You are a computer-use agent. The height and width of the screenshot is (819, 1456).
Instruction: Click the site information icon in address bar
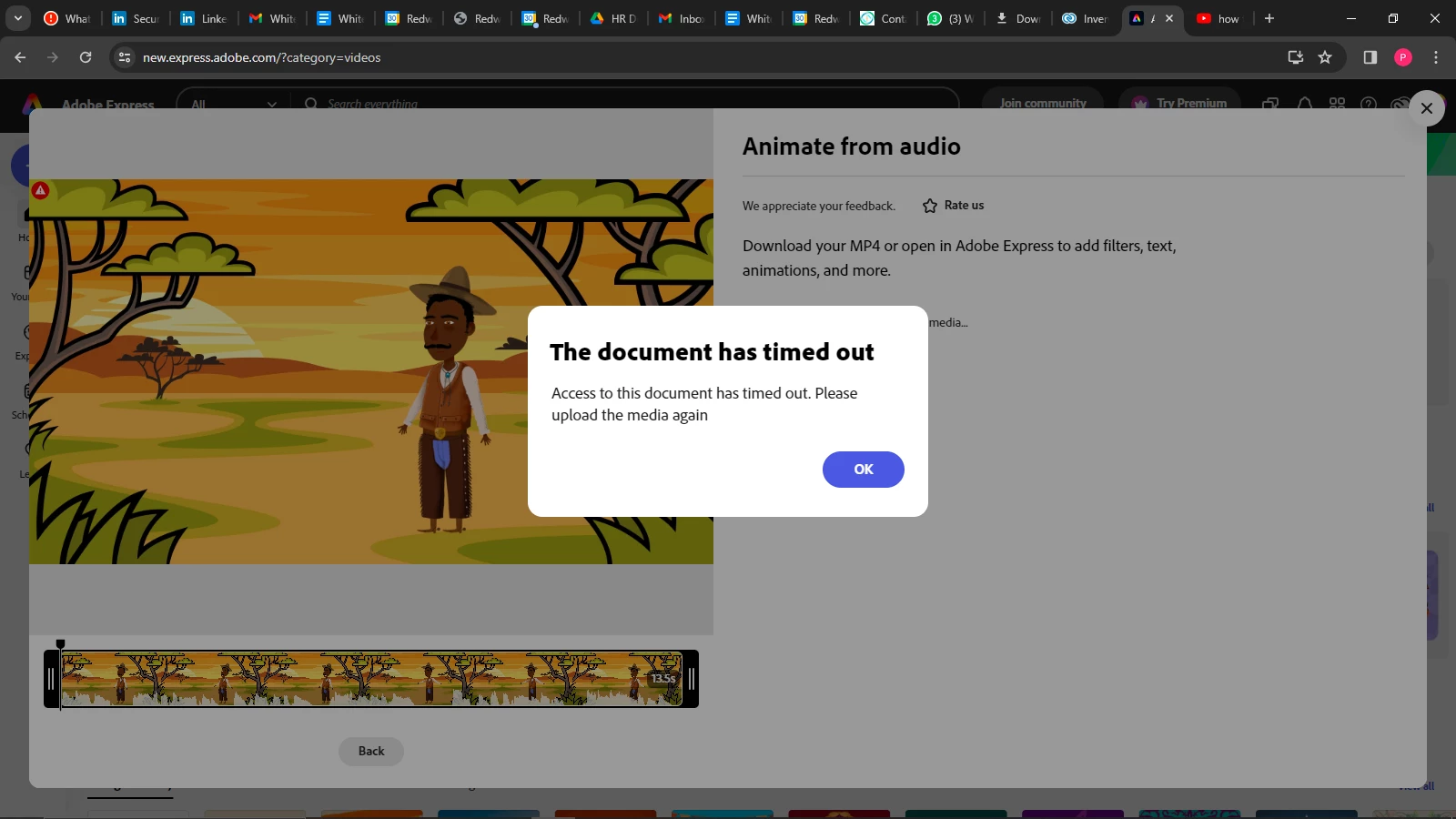pos(125,57)
